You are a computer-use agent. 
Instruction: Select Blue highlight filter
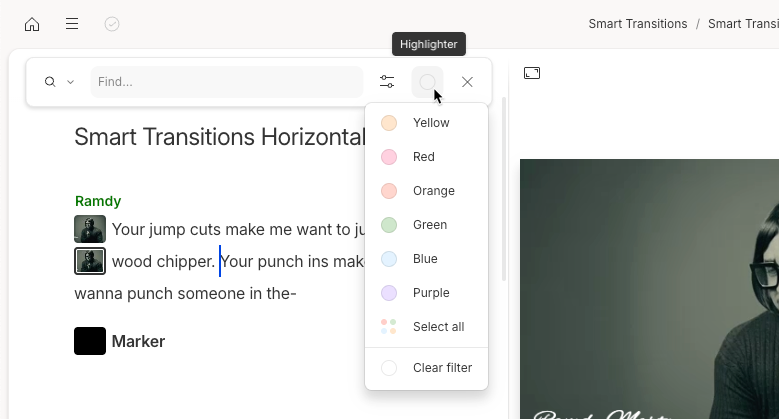tap(426, 259)
